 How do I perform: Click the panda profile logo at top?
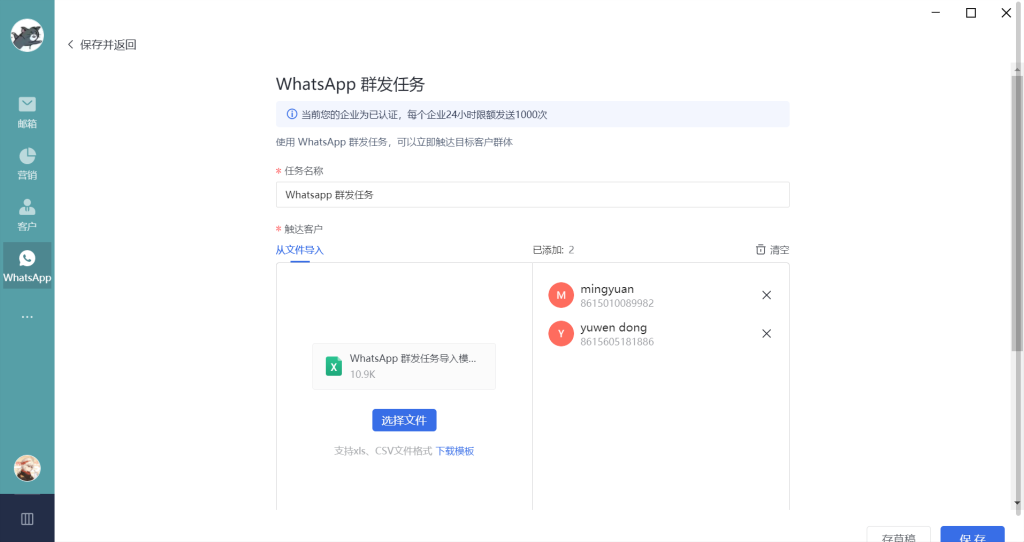[x=27, y=35]
